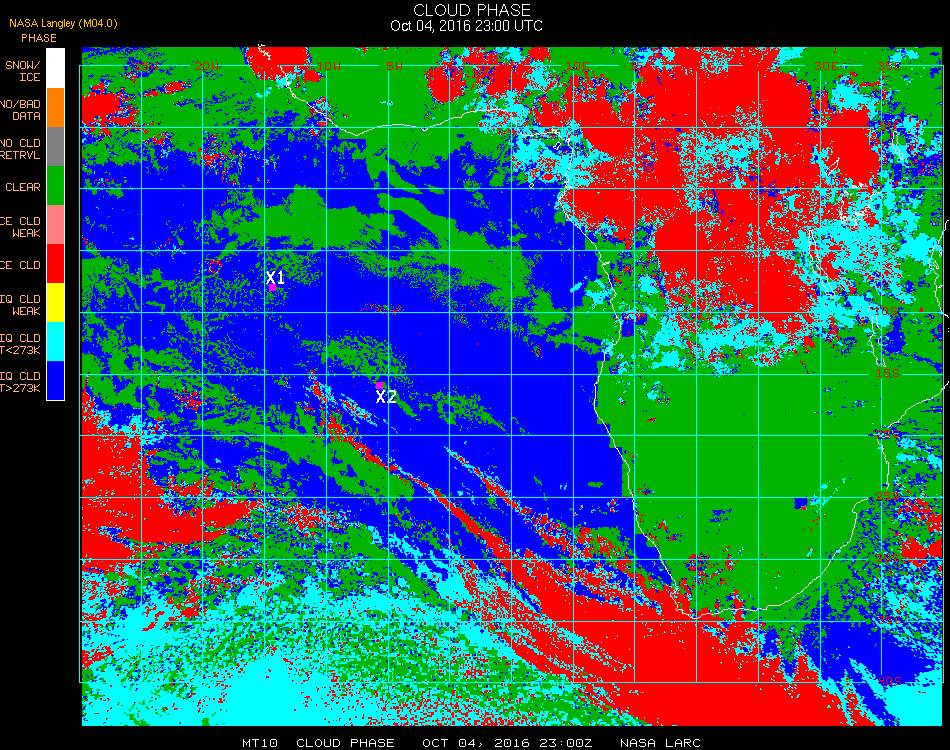Click the "T>273K" legend label
Screen dimensions: 950x750
[21, 388]
